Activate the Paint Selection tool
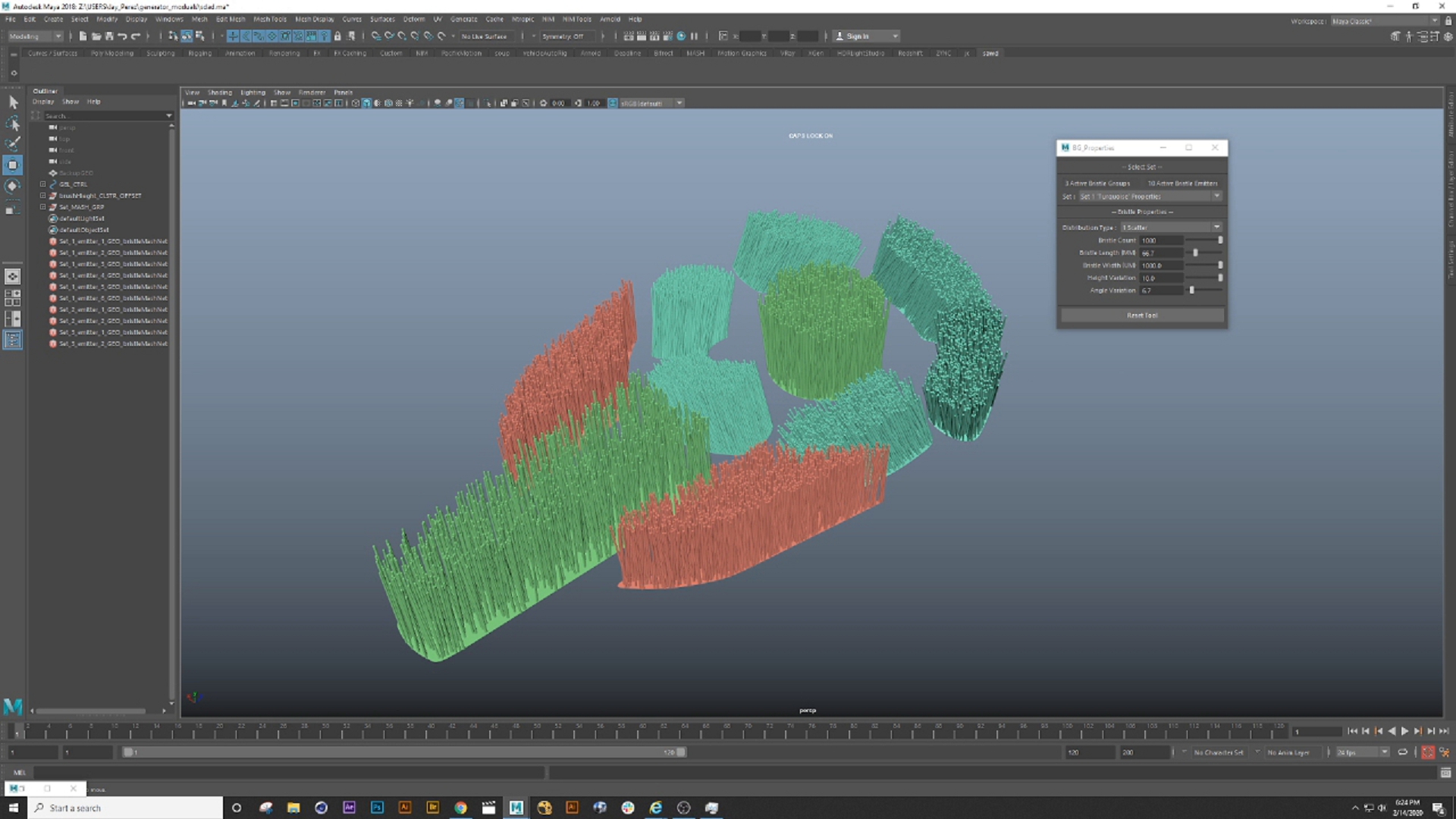 [x=13, y=143]
